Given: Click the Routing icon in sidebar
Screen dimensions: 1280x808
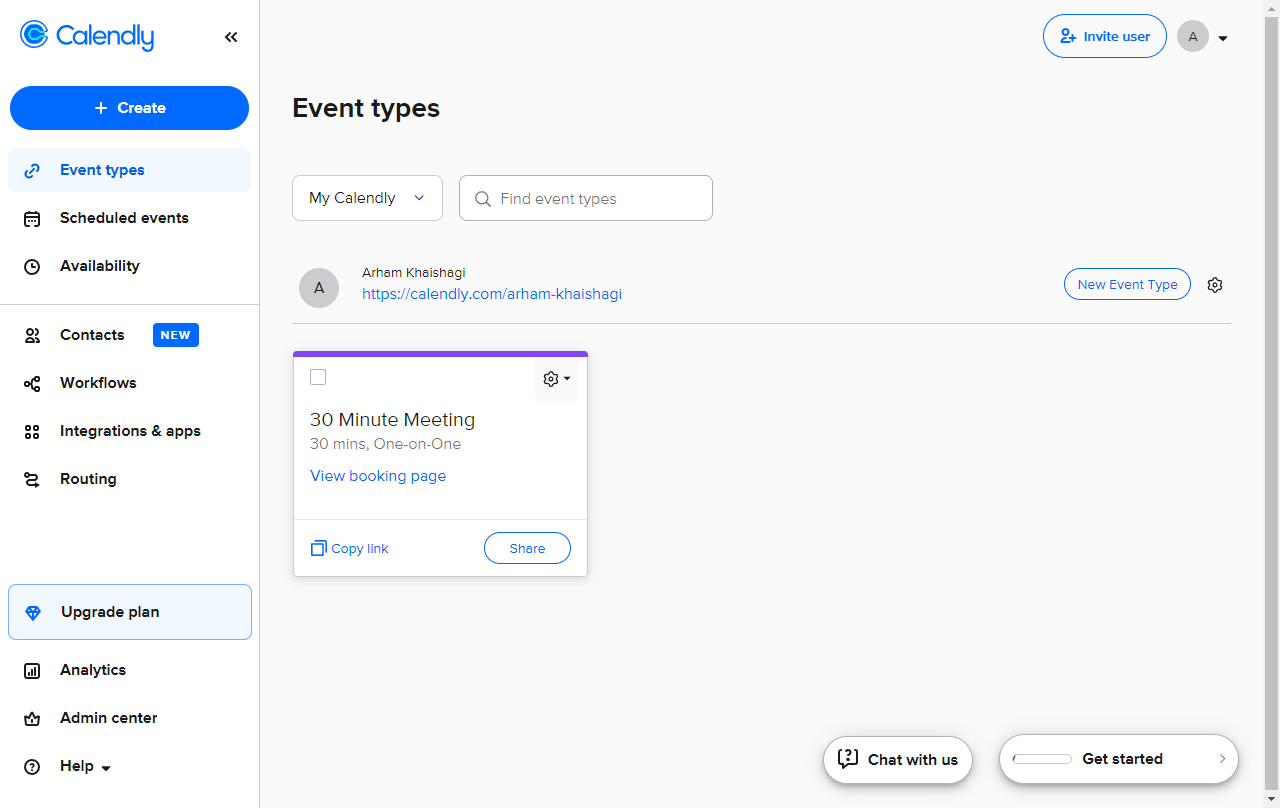Looking at the screenshot, I should point(32,480).
